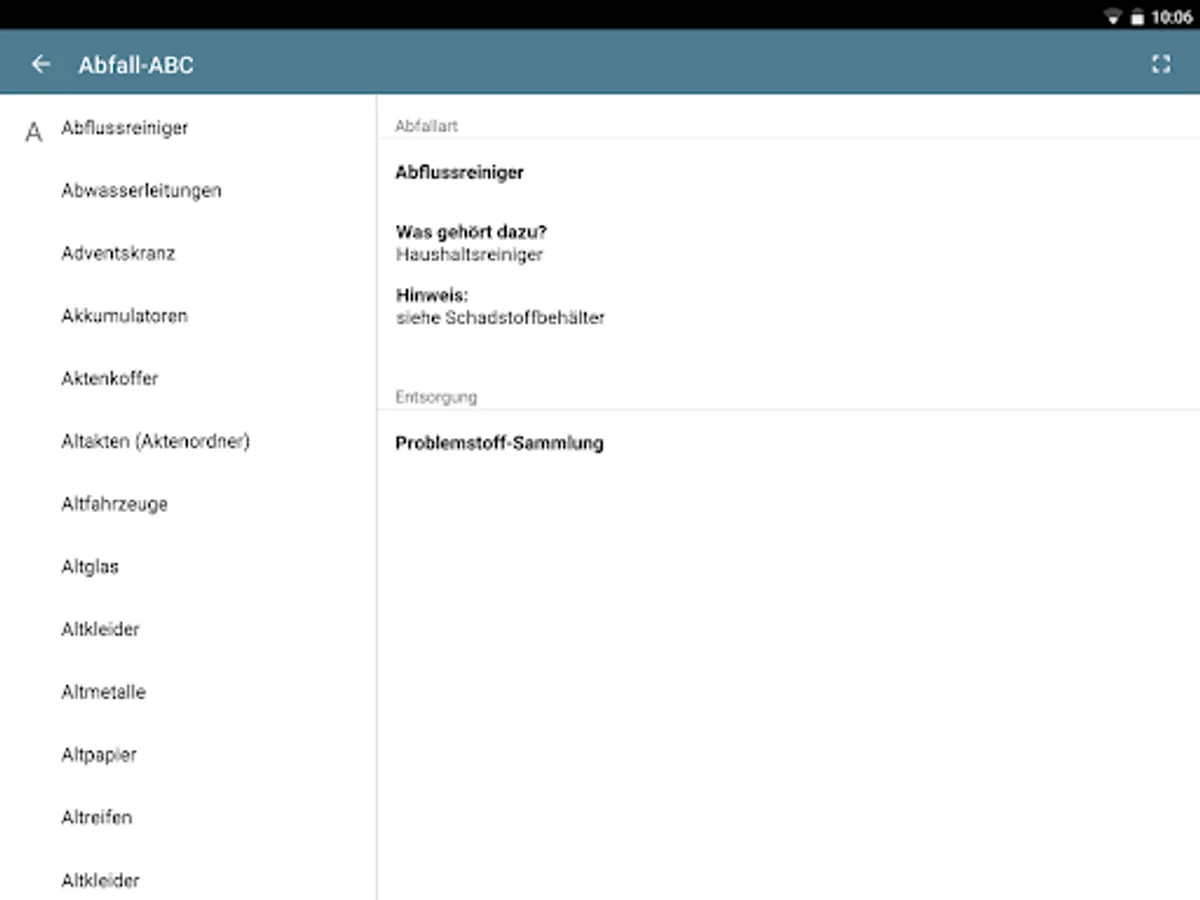
Task: Click the back arrow in the toolbar
Action: click(x=40, y=62)
